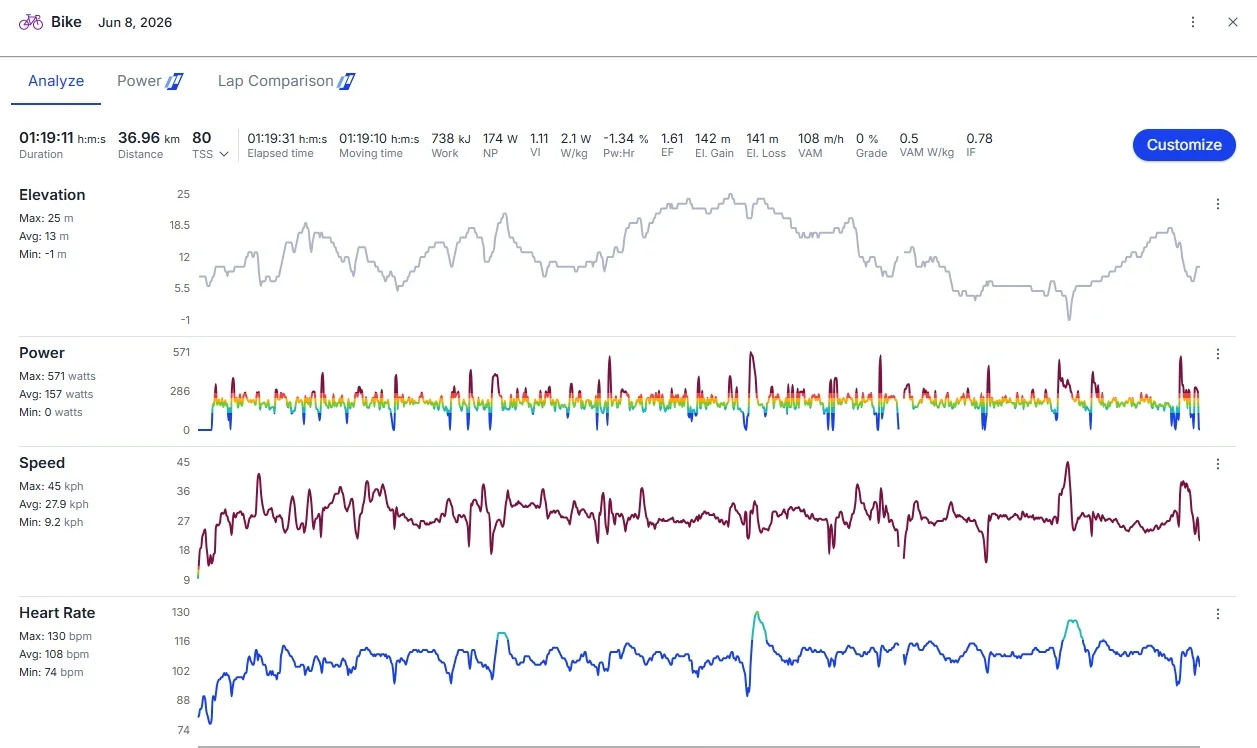Image resolution: width=1257 pixels, height=748 pixels.
Task: Click the Elevation chart heading
Action: (x=52, y=195)
